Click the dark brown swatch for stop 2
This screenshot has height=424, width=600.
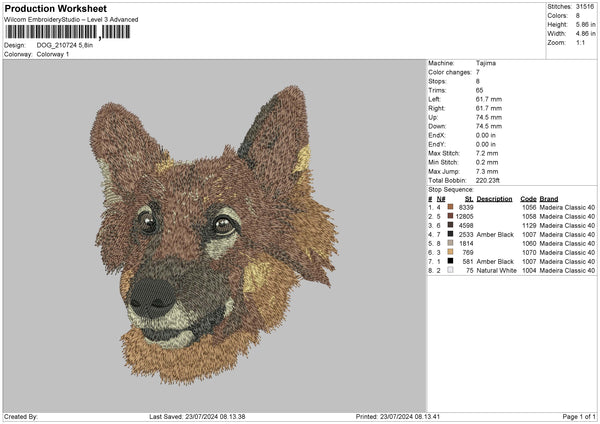pos(451,216)
